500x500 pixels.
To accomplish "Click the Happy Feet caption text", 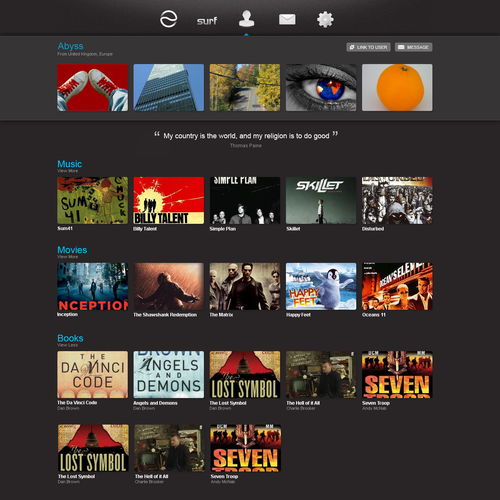I will [x=298, y=315].
